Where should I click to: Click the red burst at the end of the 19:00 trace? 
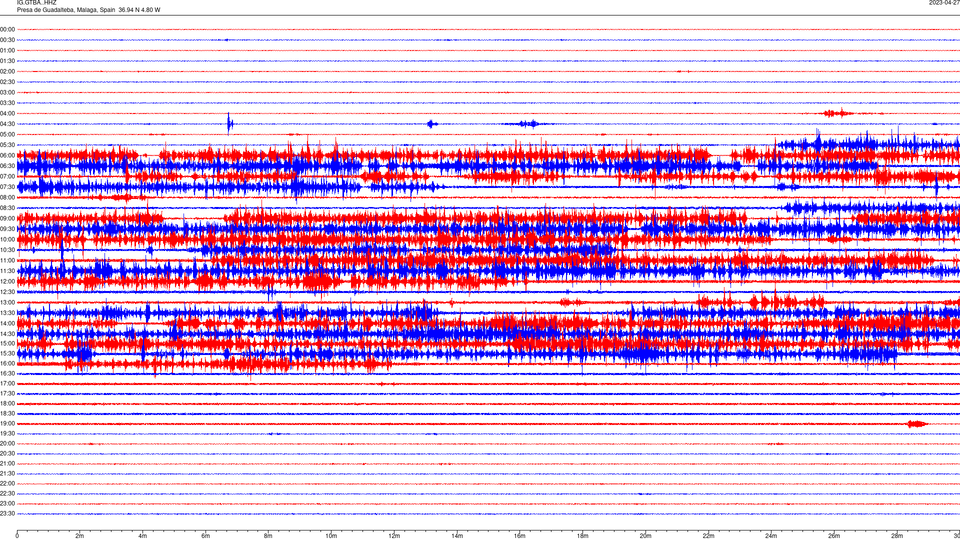[x=917, y=424]
